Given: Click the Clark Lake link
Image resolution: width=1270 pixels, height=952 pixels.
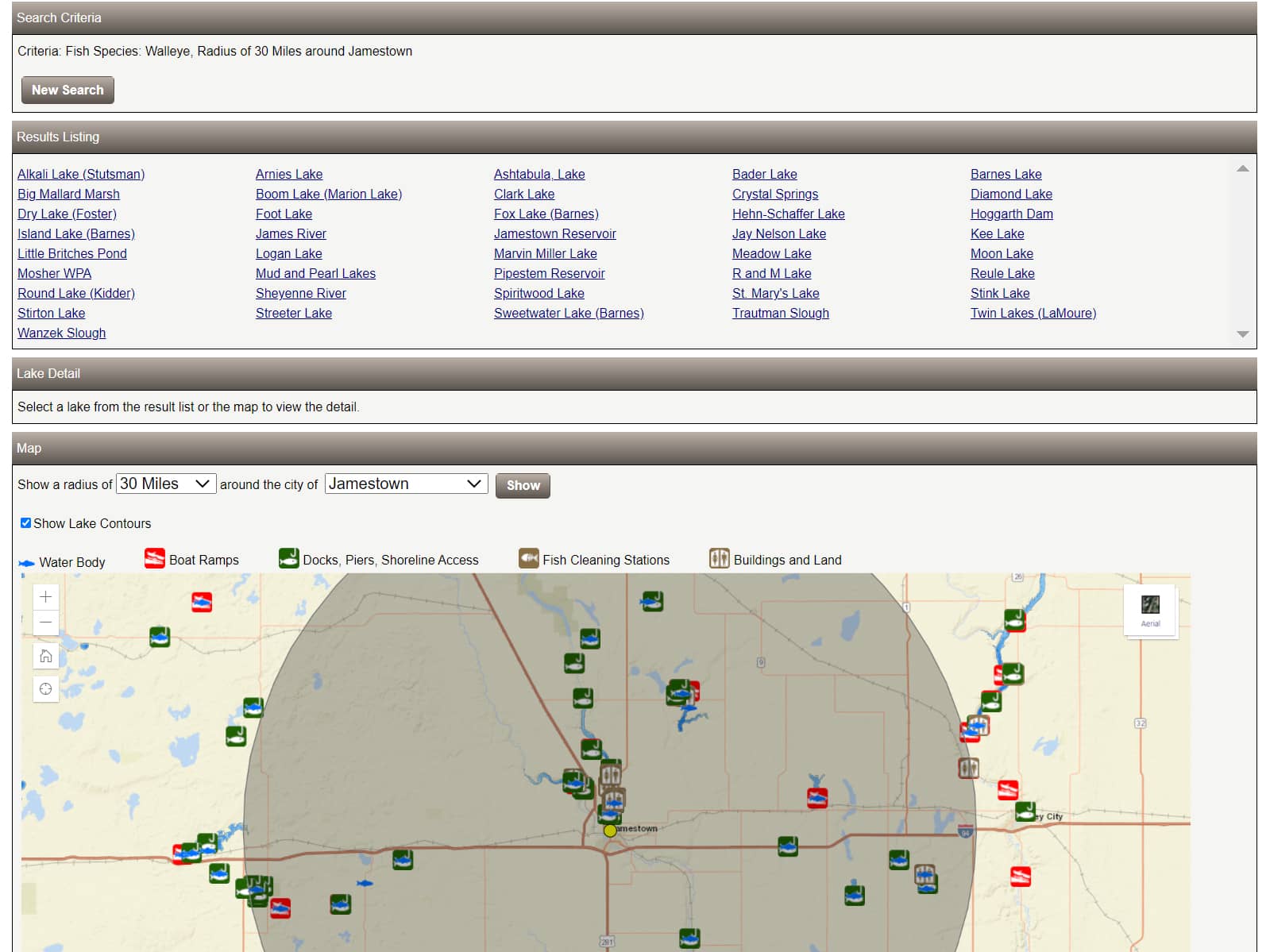Looking at the screenshot, I should pos(523,194).
